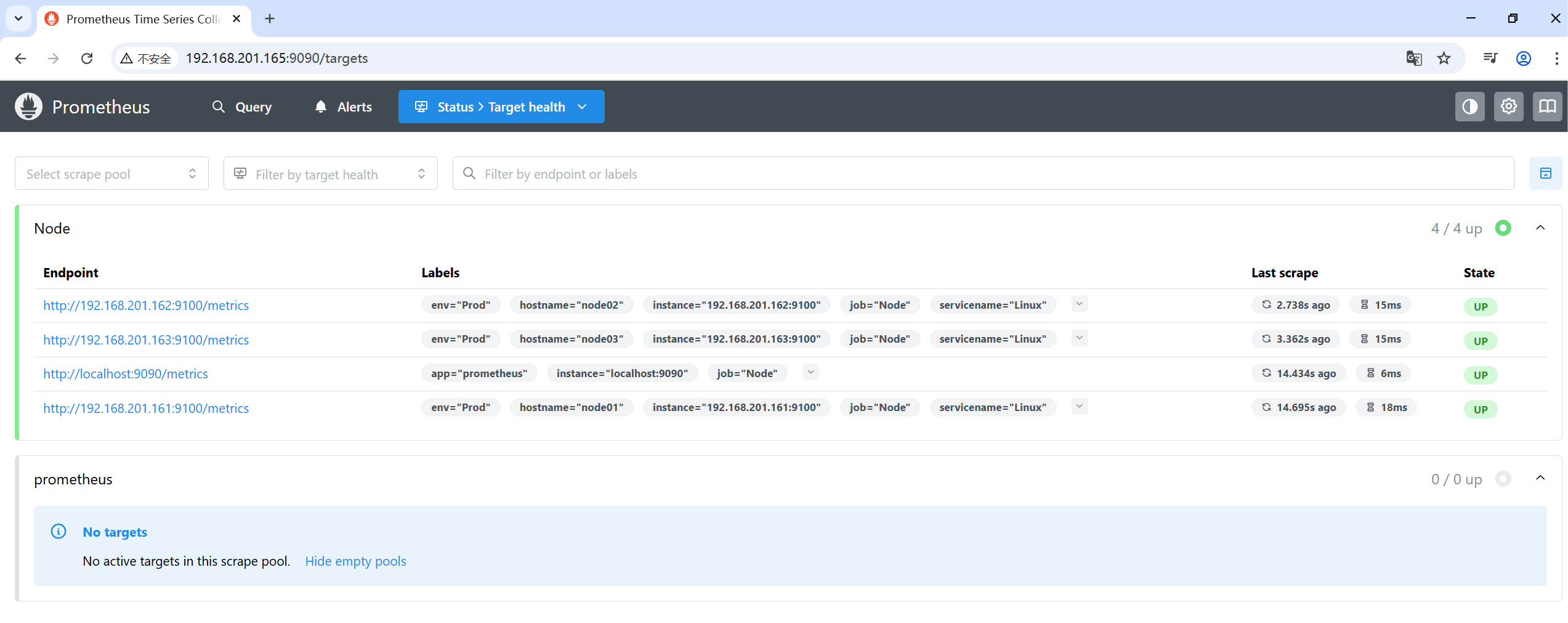Reload the page with refresh icon
This screenshot has width=1568, height=623.
tap(87, 59)
